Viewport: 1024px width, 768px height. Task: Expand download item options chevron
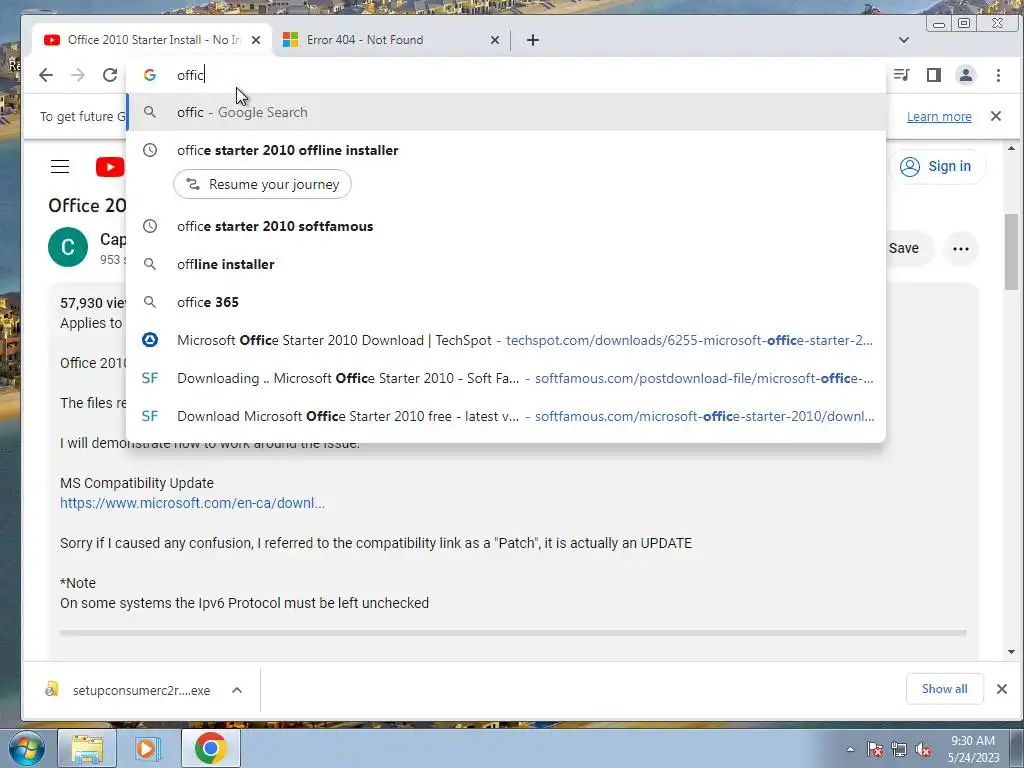coord(237,690)
